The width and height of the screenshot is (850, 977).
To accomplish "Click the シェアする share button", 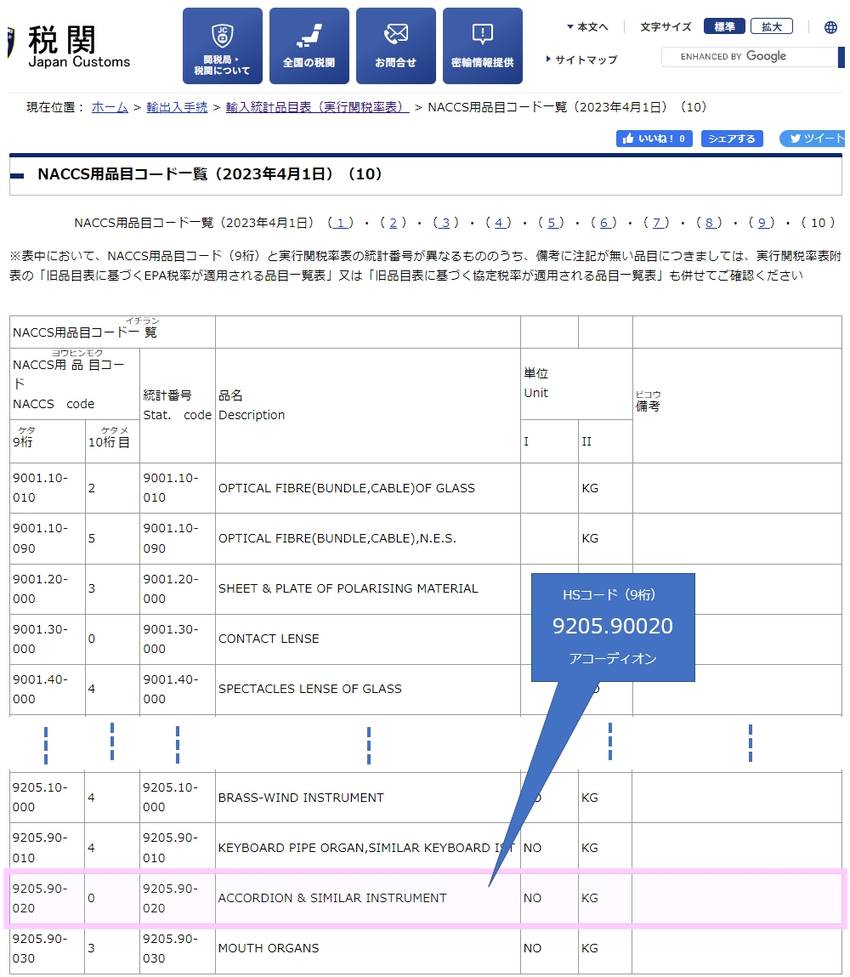I will [x=732, y=138].
